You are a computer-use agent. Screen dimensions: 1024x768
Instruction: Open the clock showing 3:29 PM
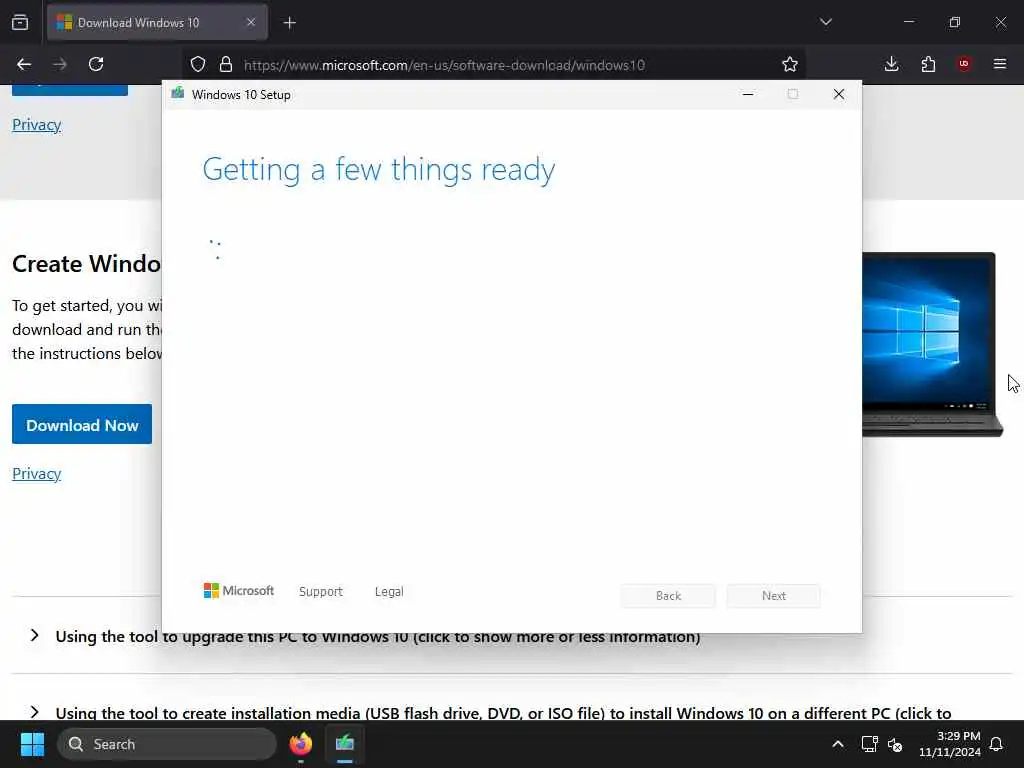tap(950, 744)
